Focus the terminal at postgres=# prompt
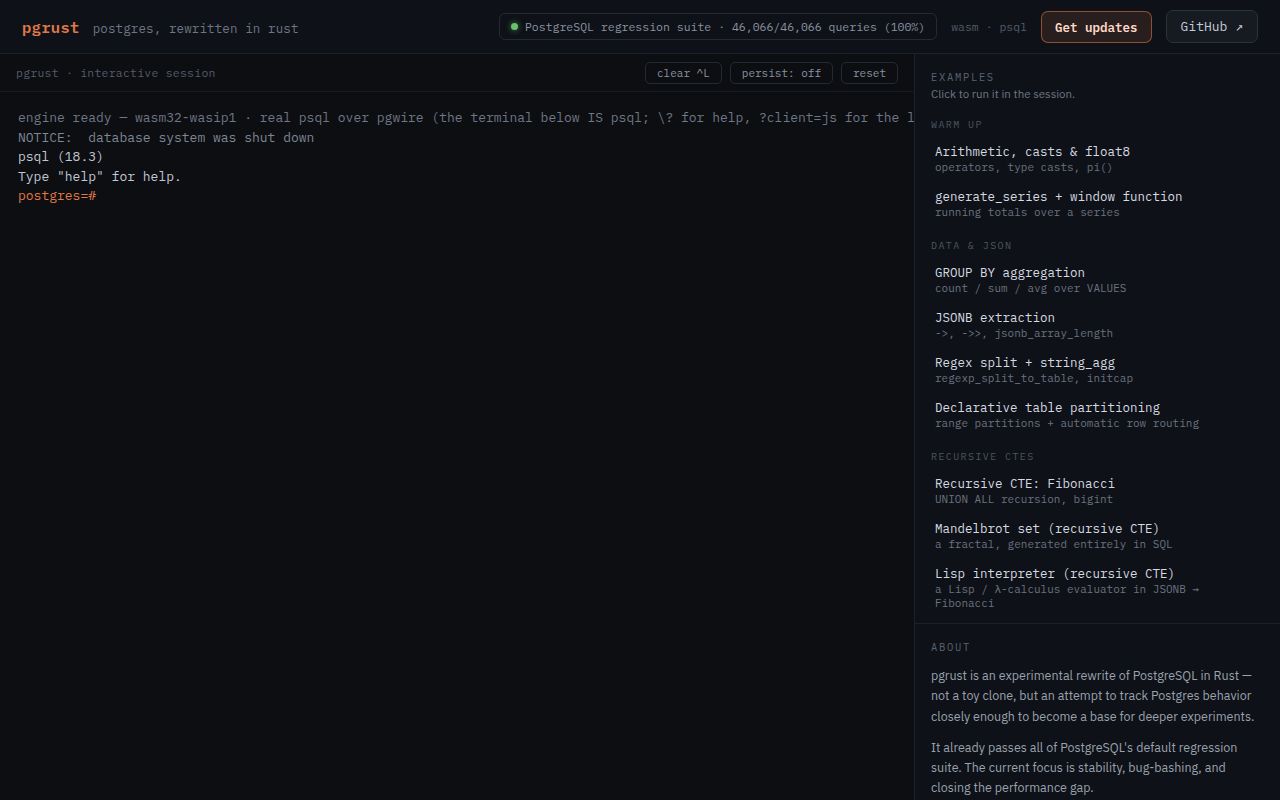Viewport: 1280px width, 800px height. pyautogui.click(x=57, y=196)
